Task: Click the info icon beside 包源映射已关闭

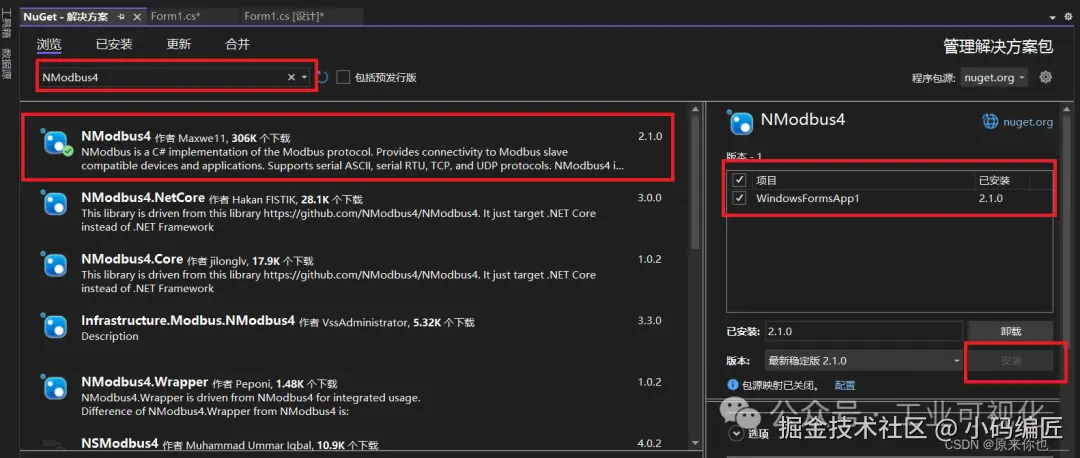Action: pyautogui.click(x=733, y=384)
